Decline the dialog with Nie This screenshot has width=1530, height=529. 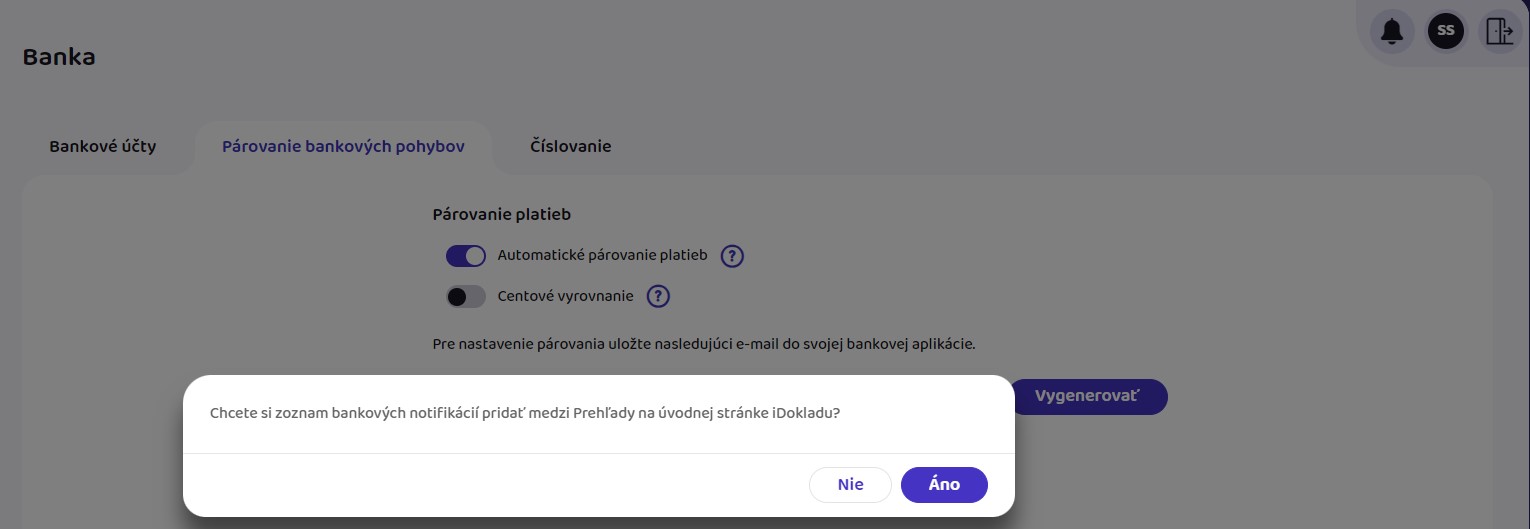pos(850,485)
